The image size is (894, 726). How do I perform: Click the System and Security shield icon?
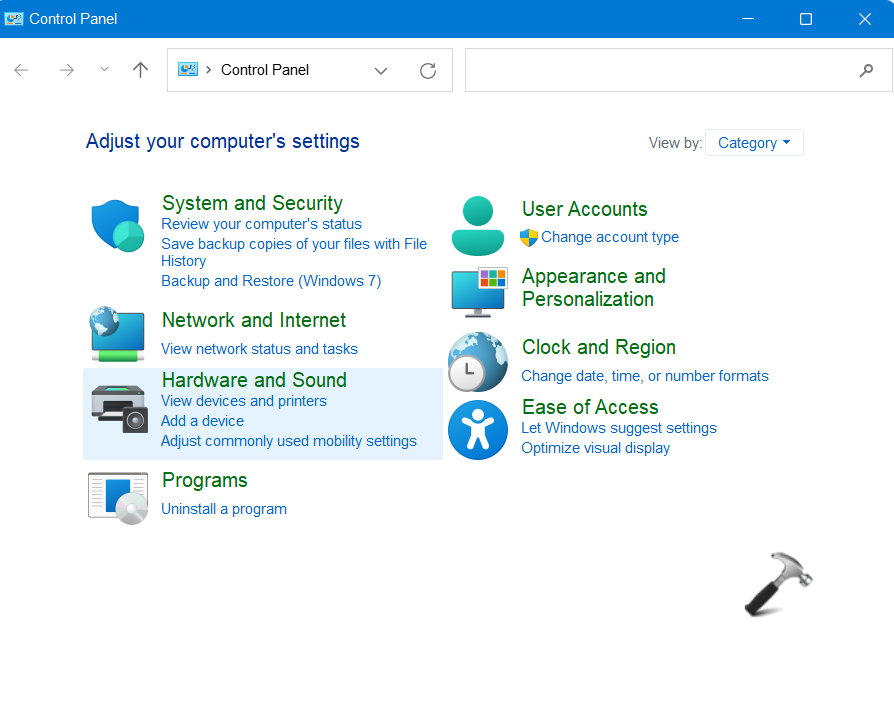118,225
